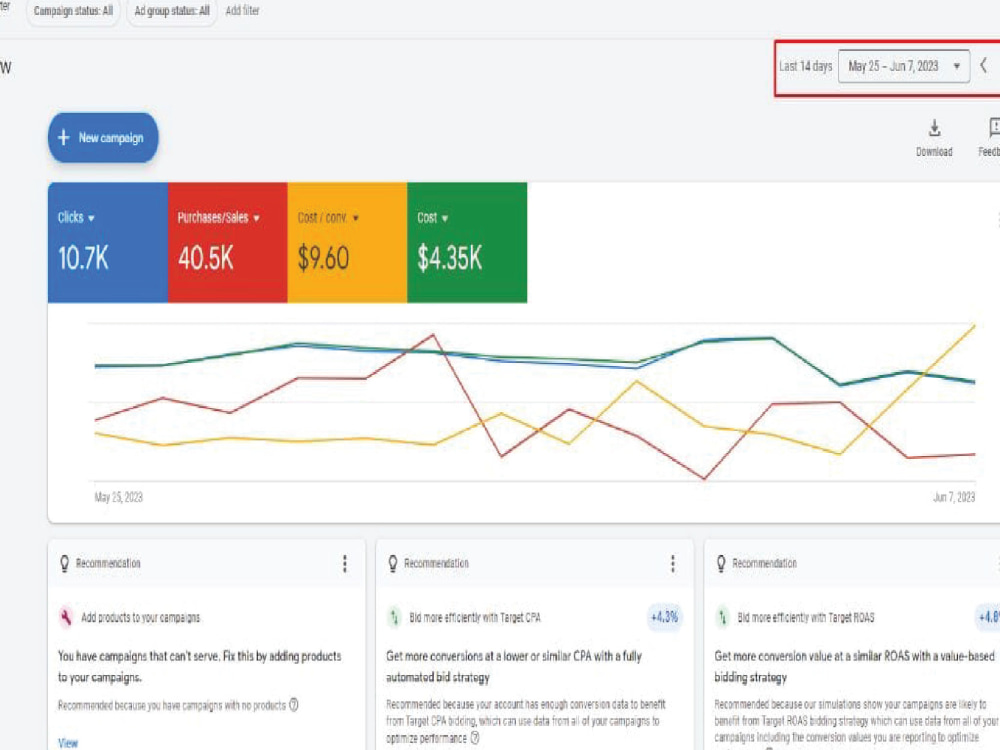Click the 10.7K clicks value

tap(84, 258)
